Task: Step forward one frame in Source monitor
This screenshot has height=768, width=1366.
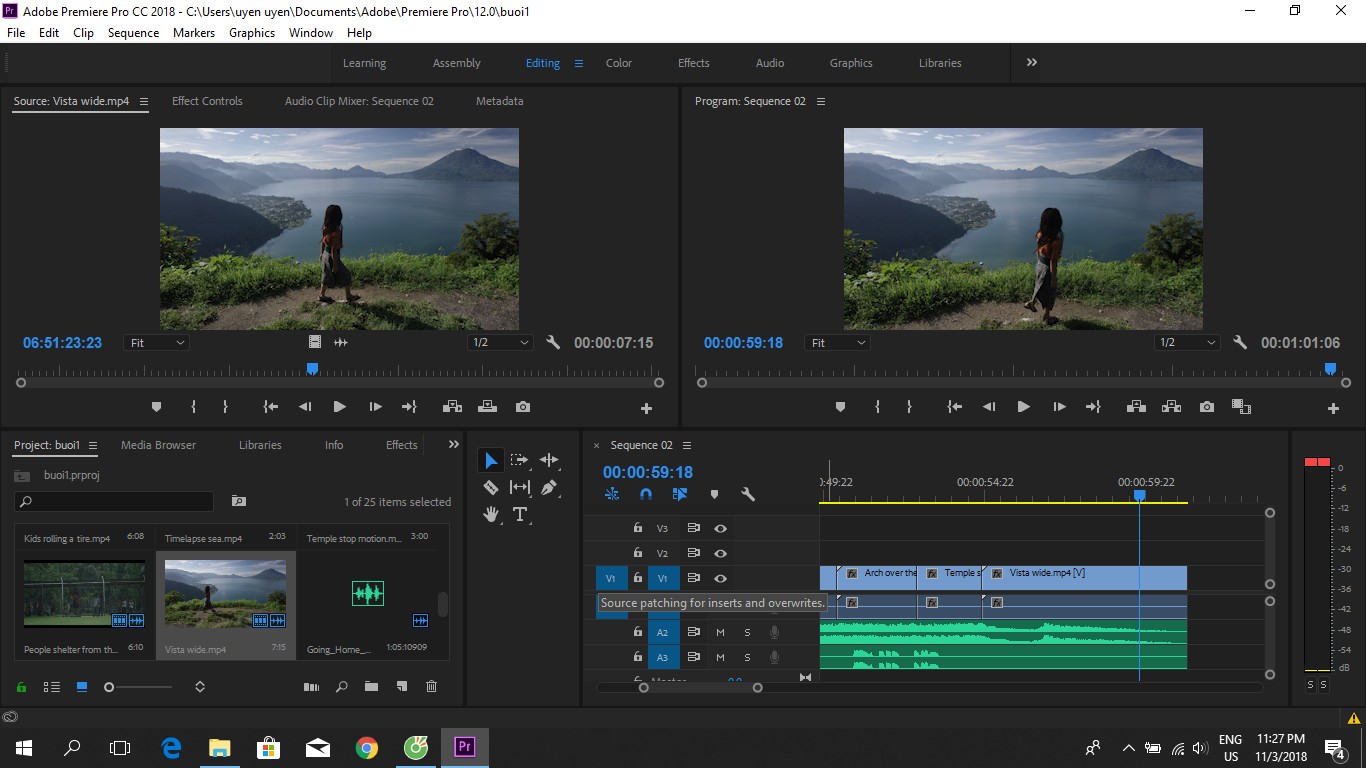Action: (375, 407)
